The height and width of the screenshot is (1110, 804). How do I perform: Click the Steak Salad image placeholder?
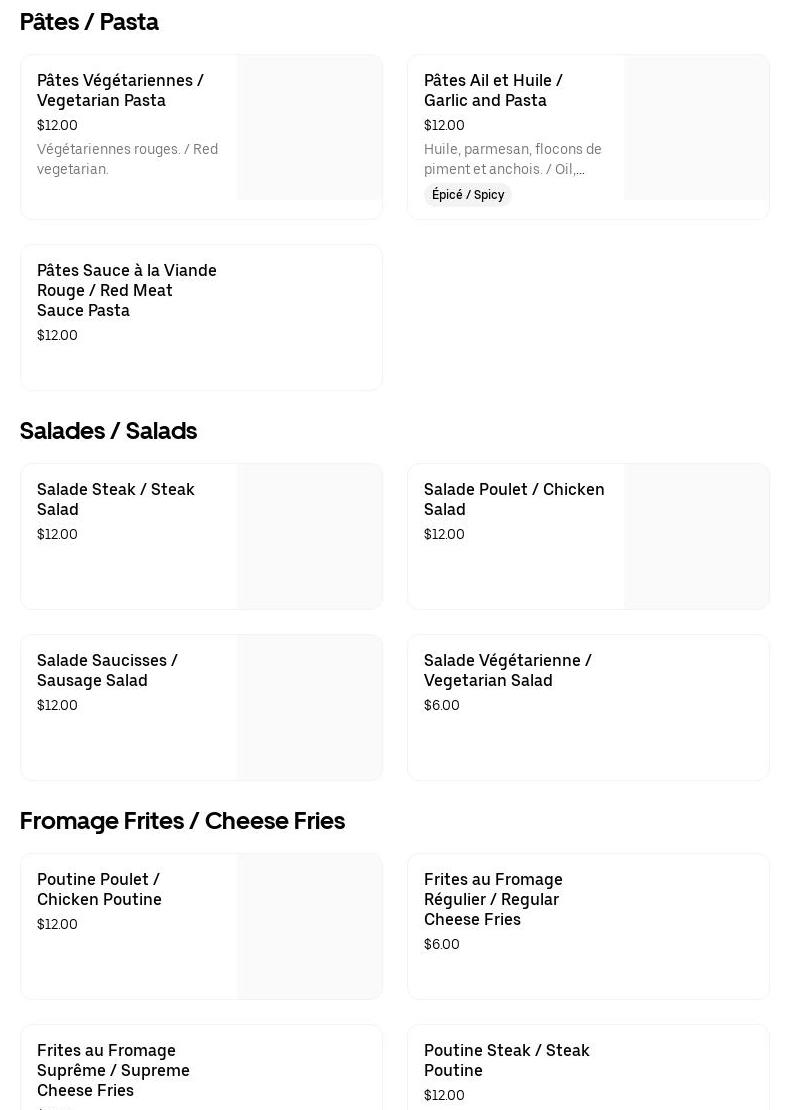tap(310, 537)
